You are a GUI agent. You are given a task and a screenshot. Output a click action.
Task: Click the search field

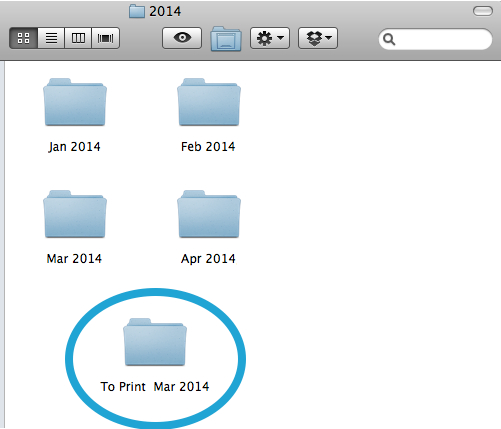coord(435,39)
